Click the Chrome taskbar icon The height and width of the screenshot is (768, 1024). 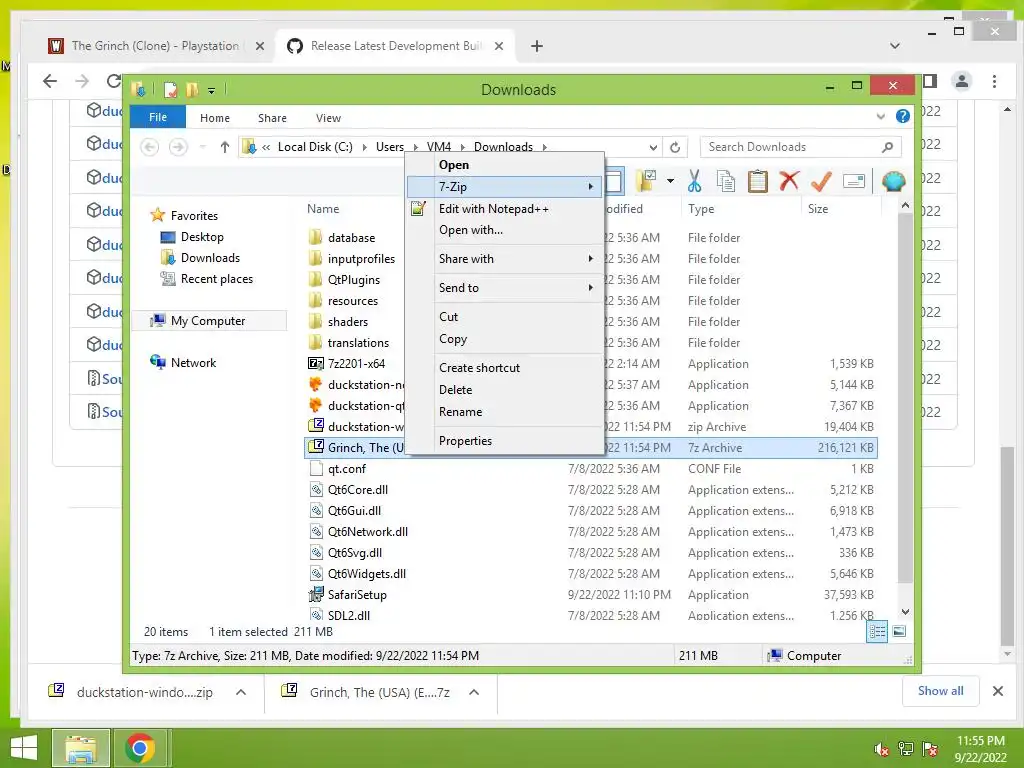coord(139,748)
